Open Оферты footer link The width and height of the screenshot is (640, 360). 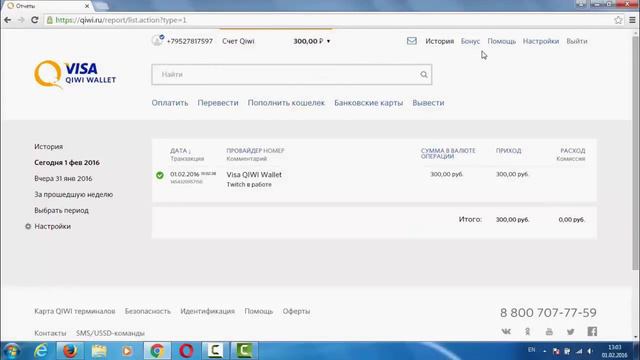tap(296, 311)
